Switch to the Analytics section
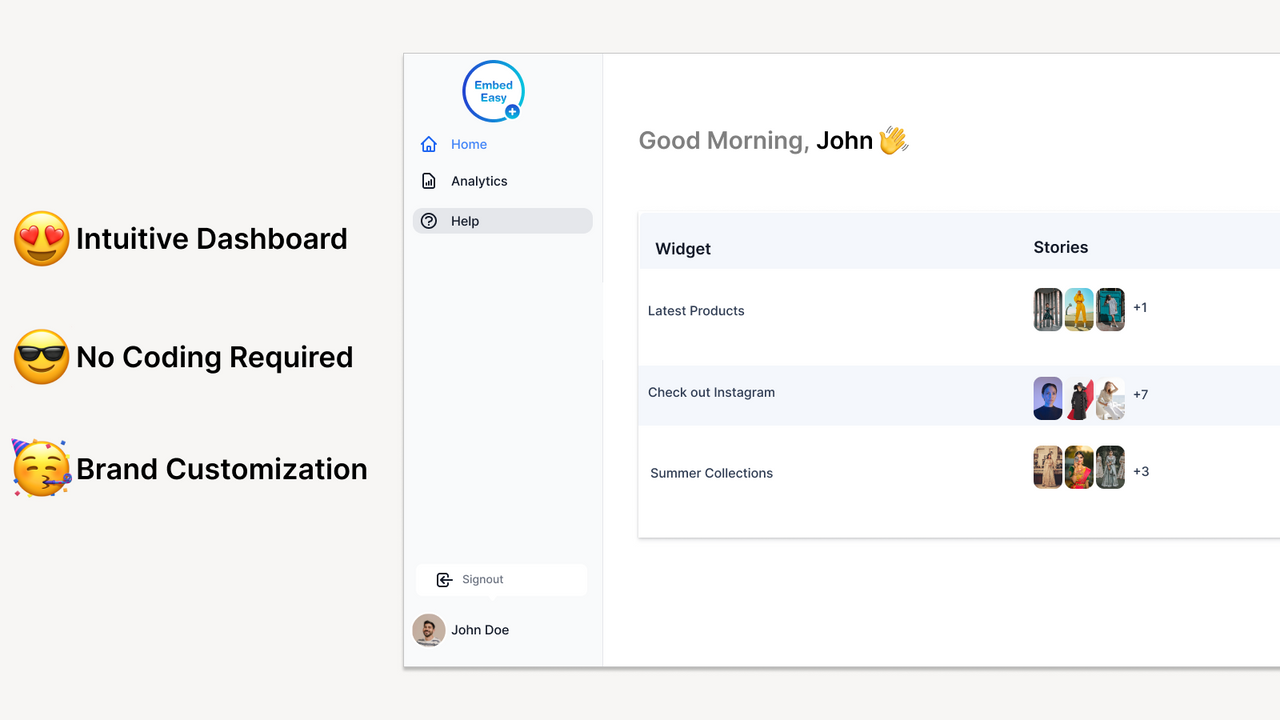 click(x=479, y=181)
